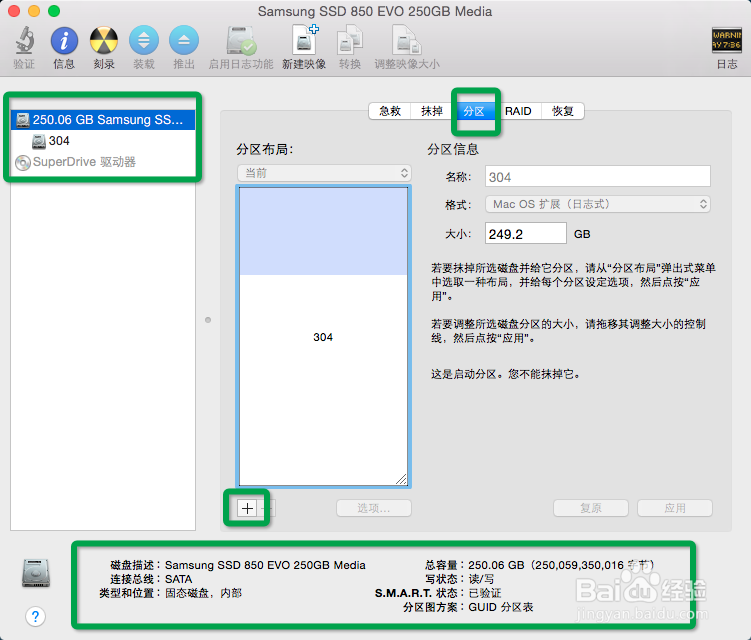The image size is (751, 640).
Task: Click the size field showing 249.2
Action: click(526, 234)
